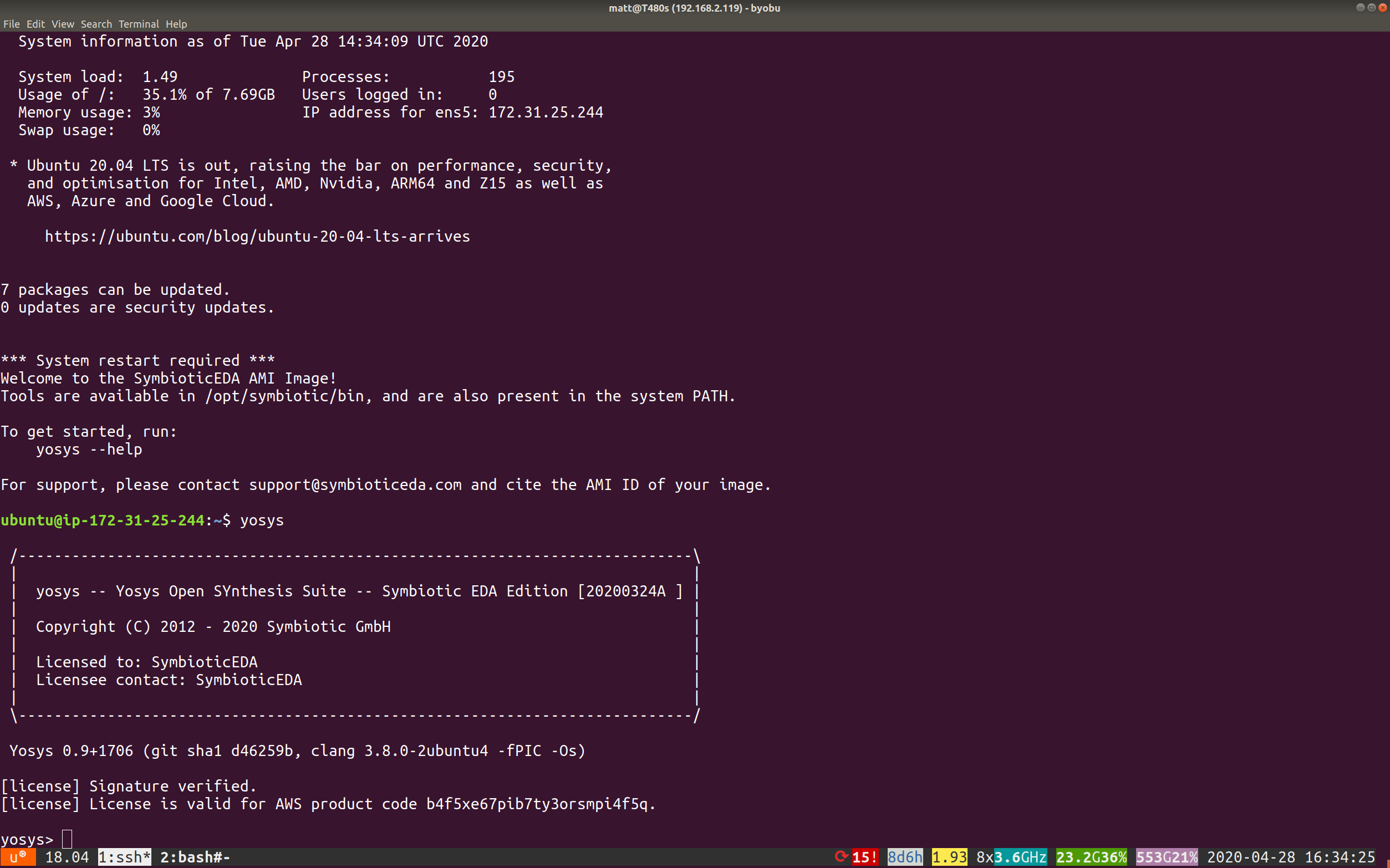Click the IP address 172.31.25.244

click(x=546, y=113)
